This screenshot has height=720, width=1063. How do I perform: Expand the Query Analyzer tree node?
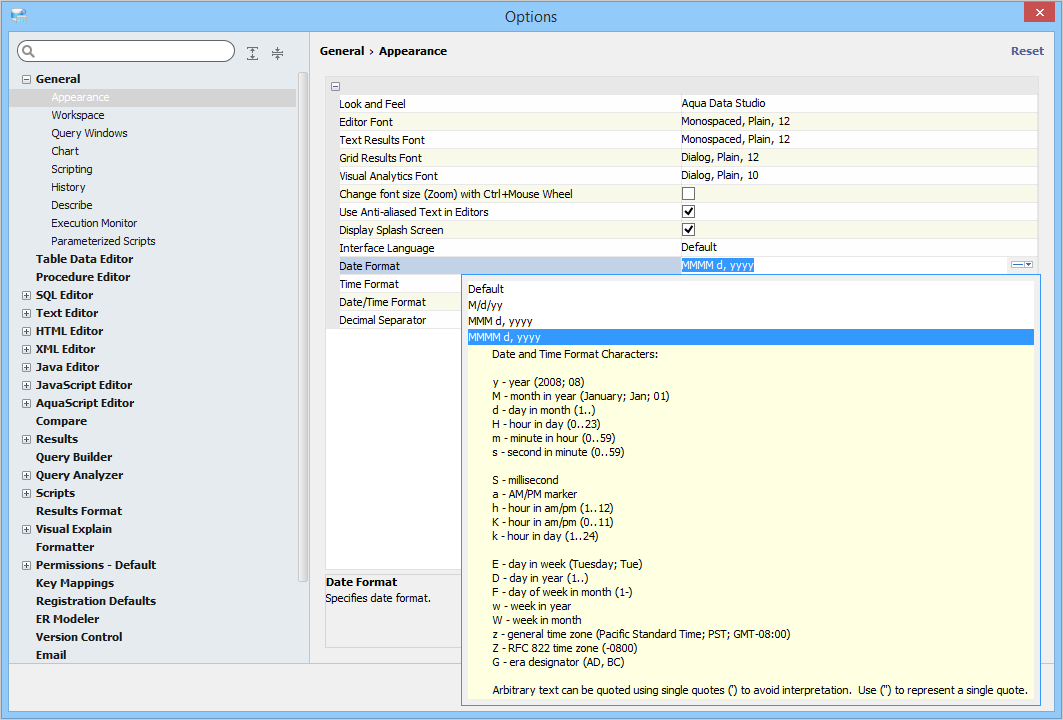tap(27, 476)
